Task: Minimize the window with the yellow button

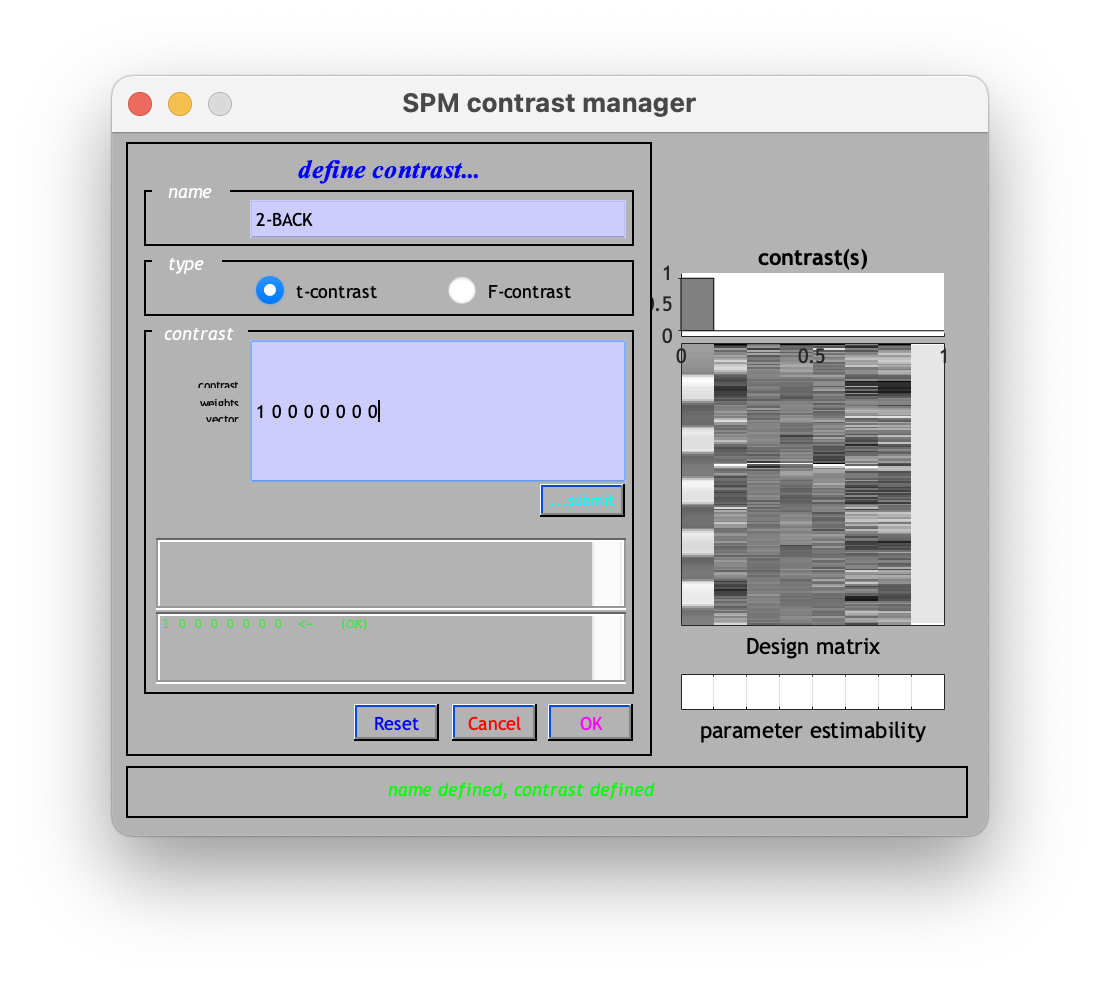Action: tap(180, 104)
